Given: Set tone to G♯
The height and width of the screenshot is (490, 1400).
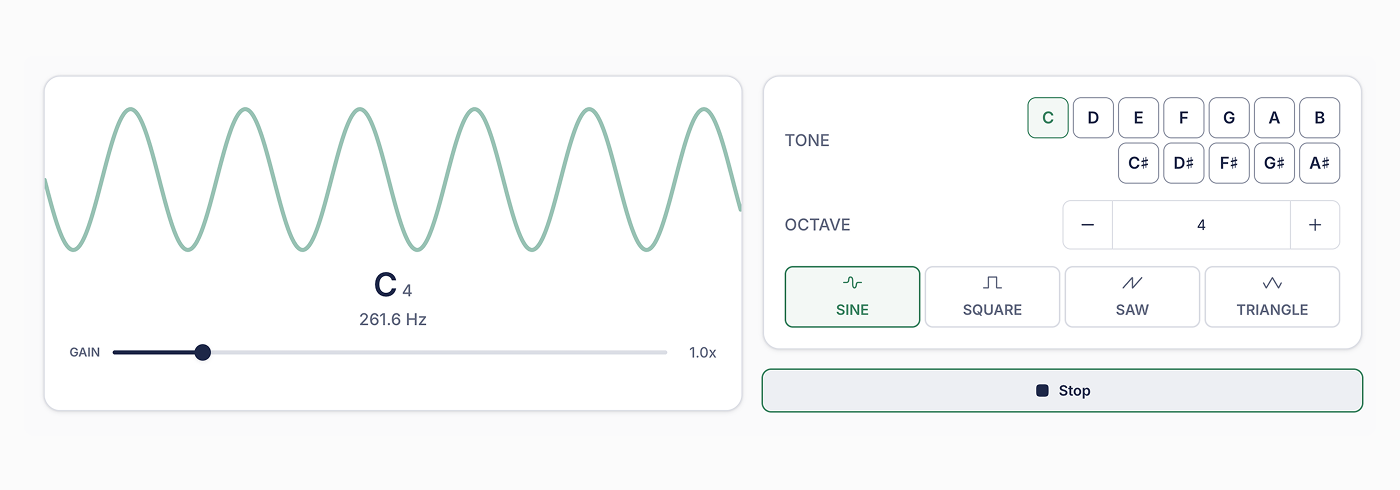Looking at the screenshot, I should [x=1274, y=163].
